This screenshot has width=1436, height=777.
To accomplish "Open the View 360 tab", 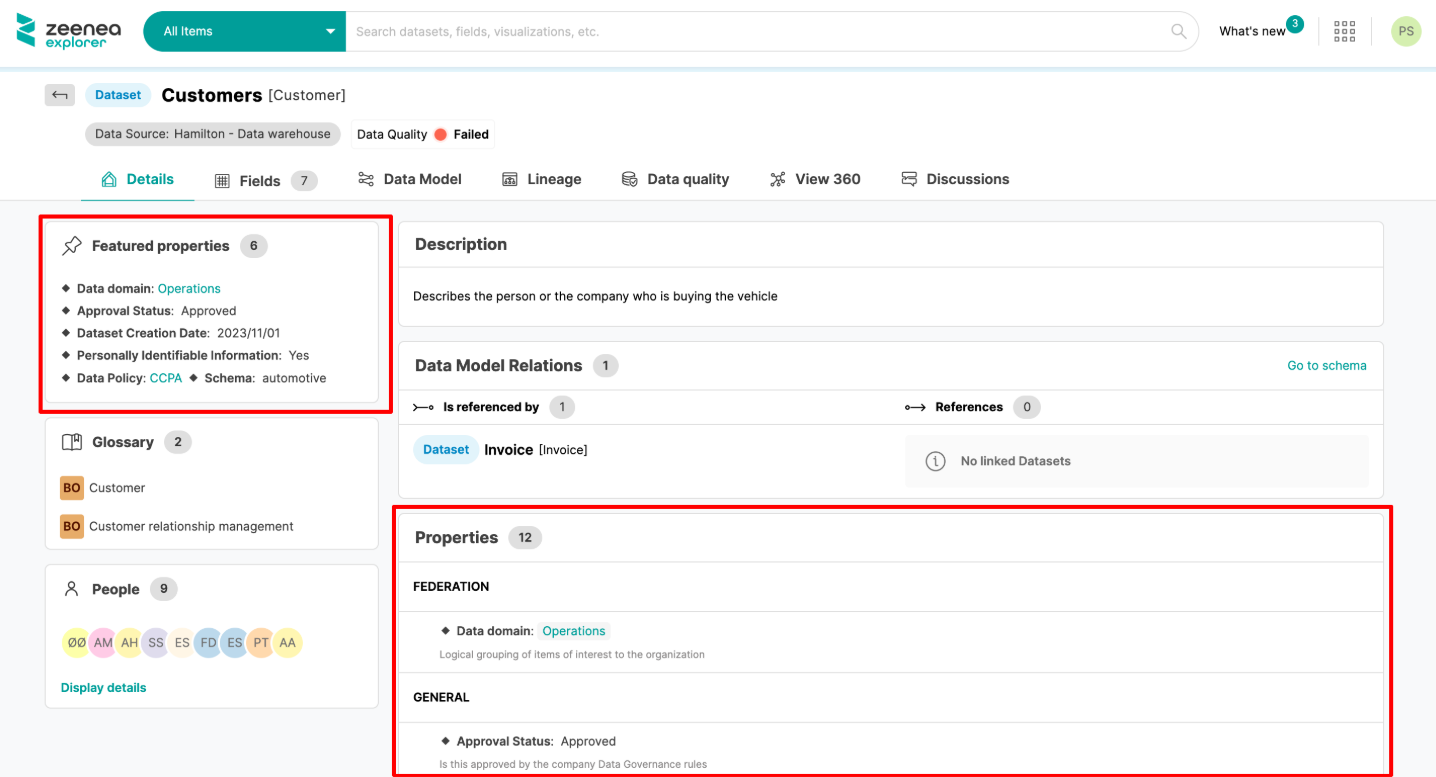I will point(815,179).
